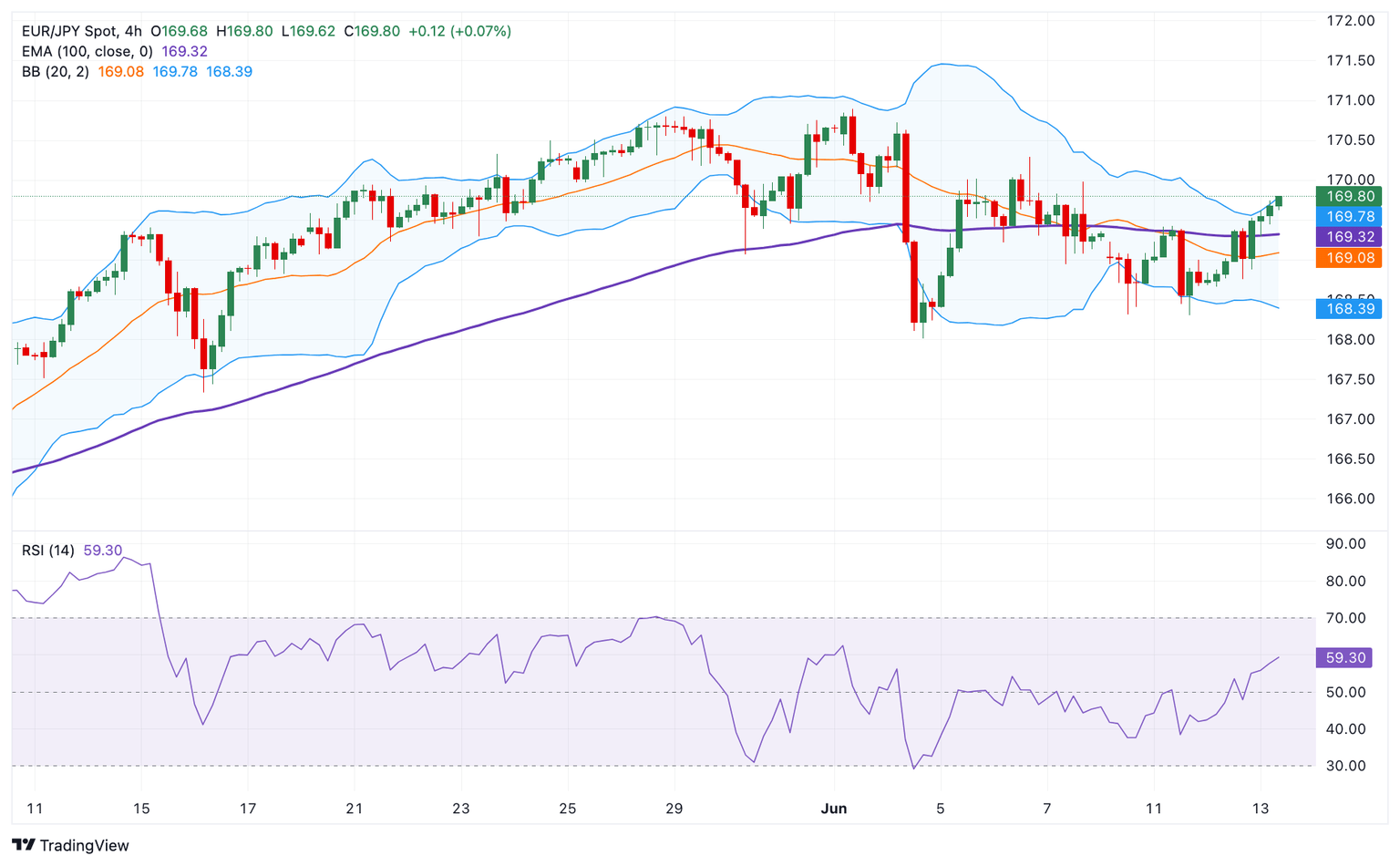Click the +0.12 (+0.07%) change value
1400x866 pixels.
pos(459,31)
